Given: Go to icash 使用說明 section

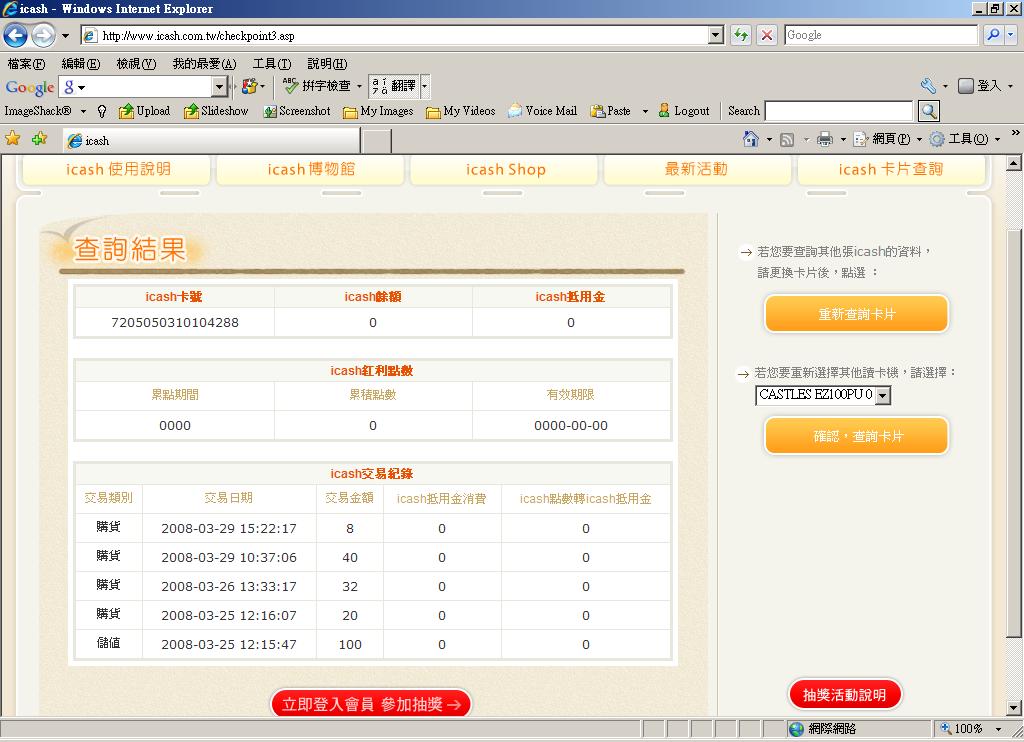Looking at the screenshot, I should click(118, 169).
